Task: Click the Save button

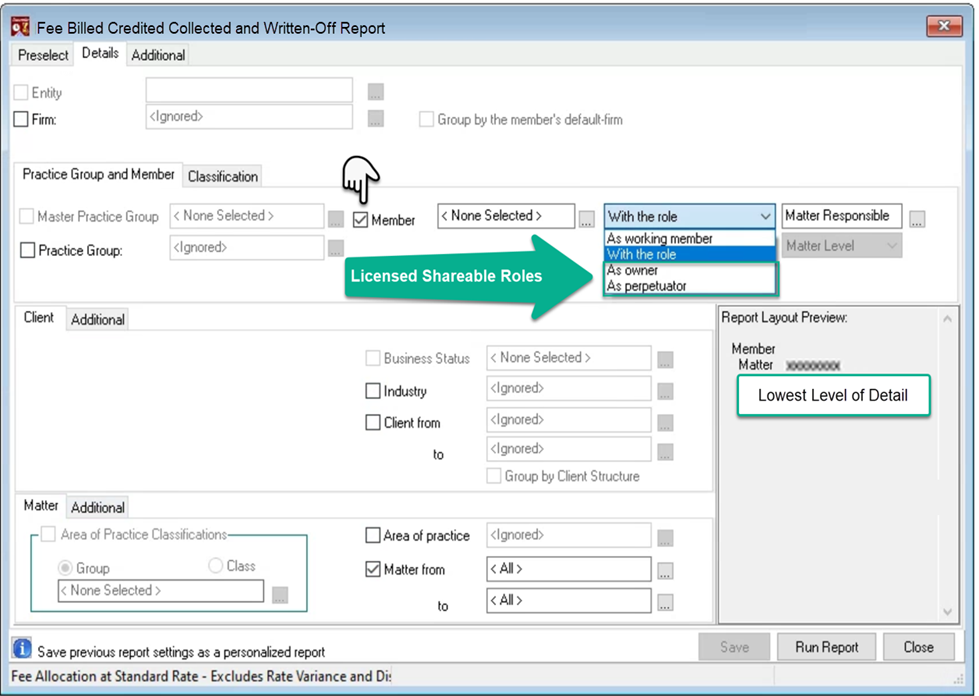Action: pos(734,647)
